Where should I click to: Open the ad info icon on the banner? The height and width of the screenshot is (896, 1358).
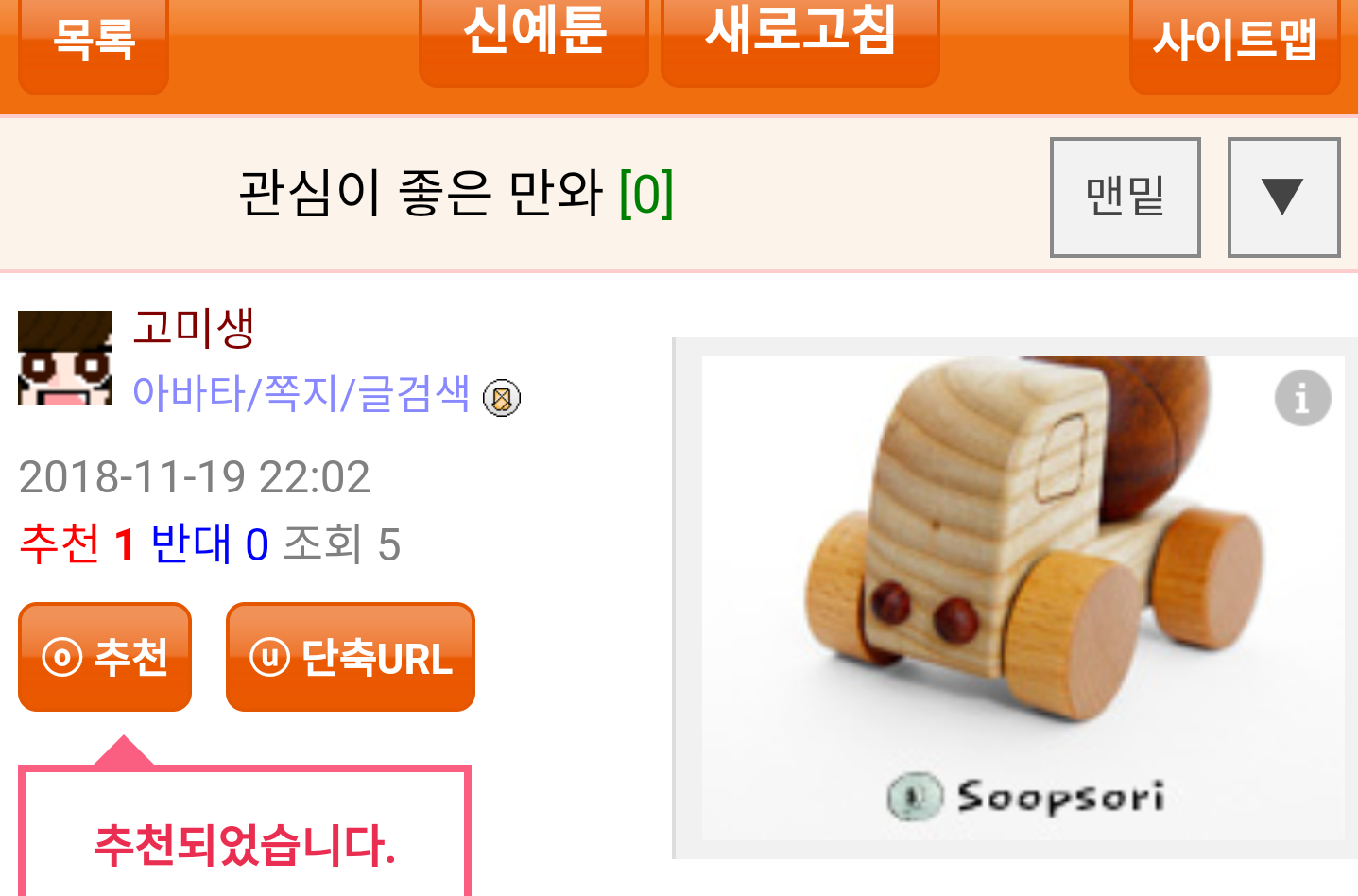click(1302, 397)
